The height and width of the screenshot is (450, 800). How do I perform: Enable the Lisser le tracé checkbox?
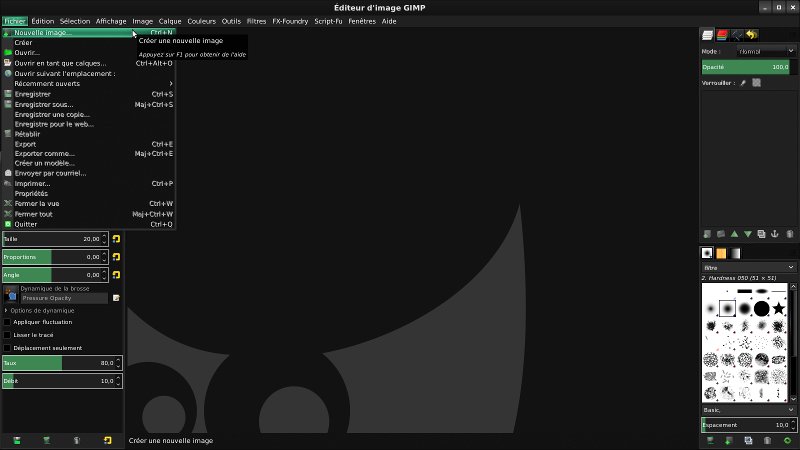[x=7, y=335]
